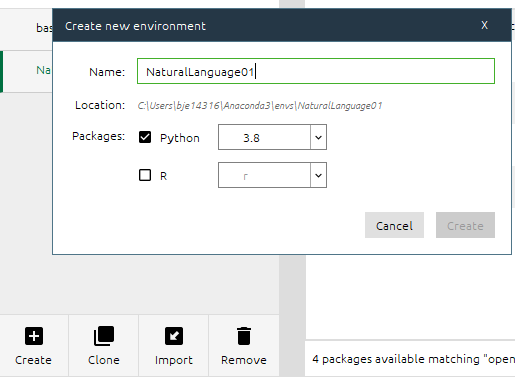This screenshot has width=515, height=384.
Task: Uncheck the Python package checkbox
Action: point(145,137)
